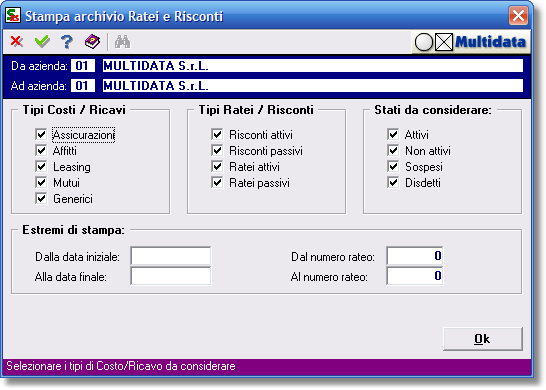Click the Multidata logo
Screen dimensions: 546x390
[470, 42]
